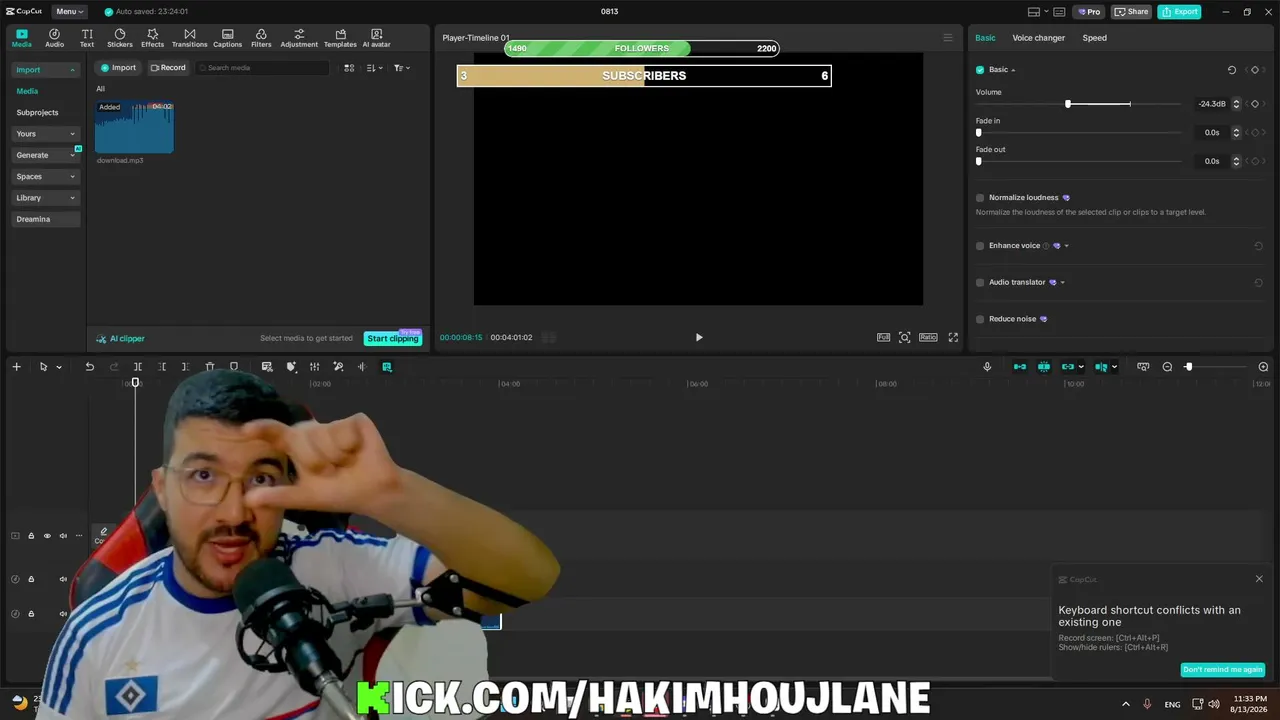Click the player focus/snapshot frame icon
This screenshot has height=720, width=1280.
904,338
